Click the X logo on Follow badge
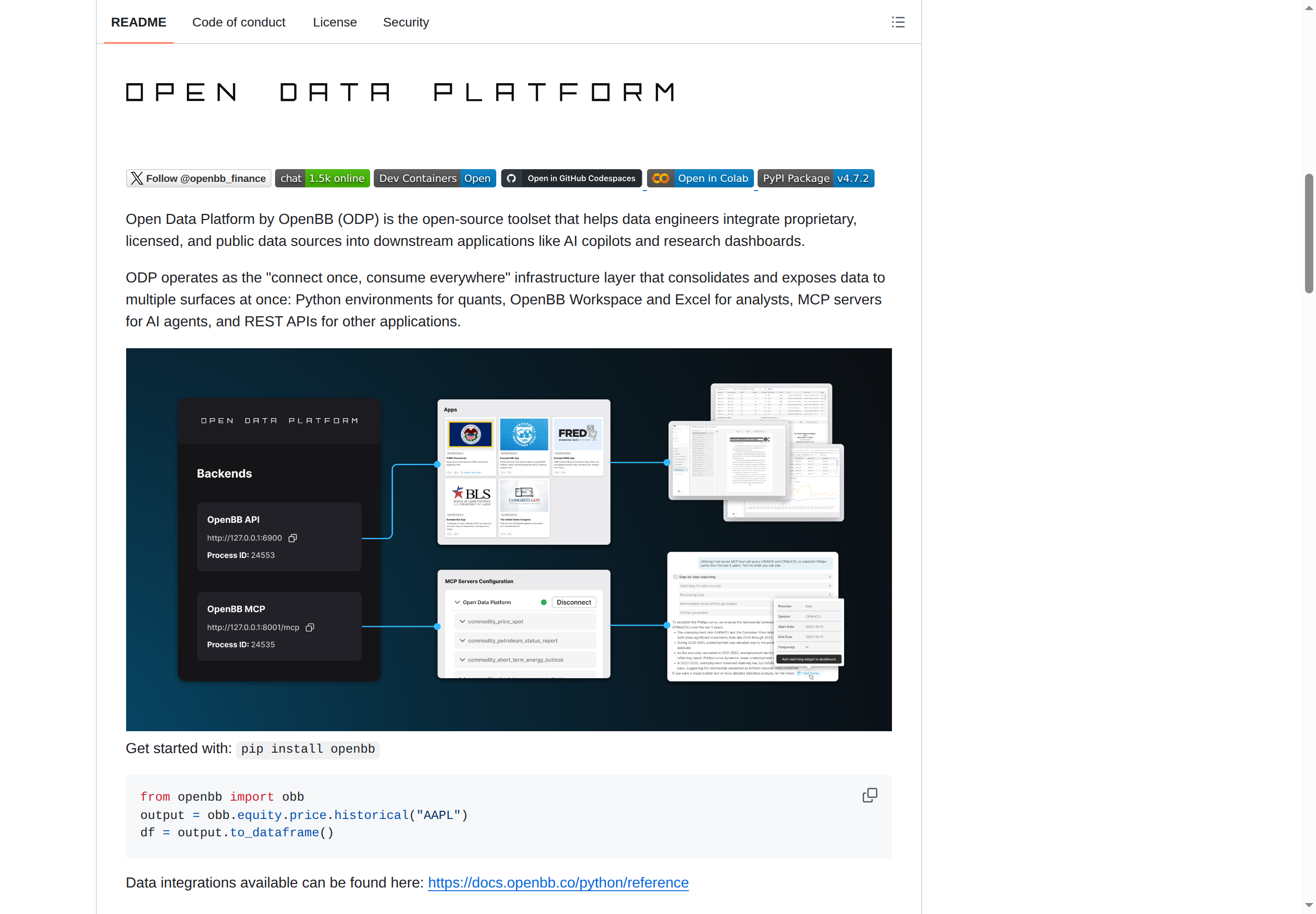 coord(137,178)
